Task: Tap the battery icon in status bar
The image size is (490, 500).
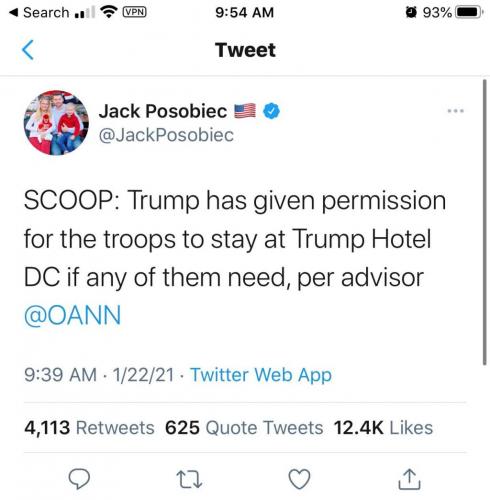Action: pos(469,13)
